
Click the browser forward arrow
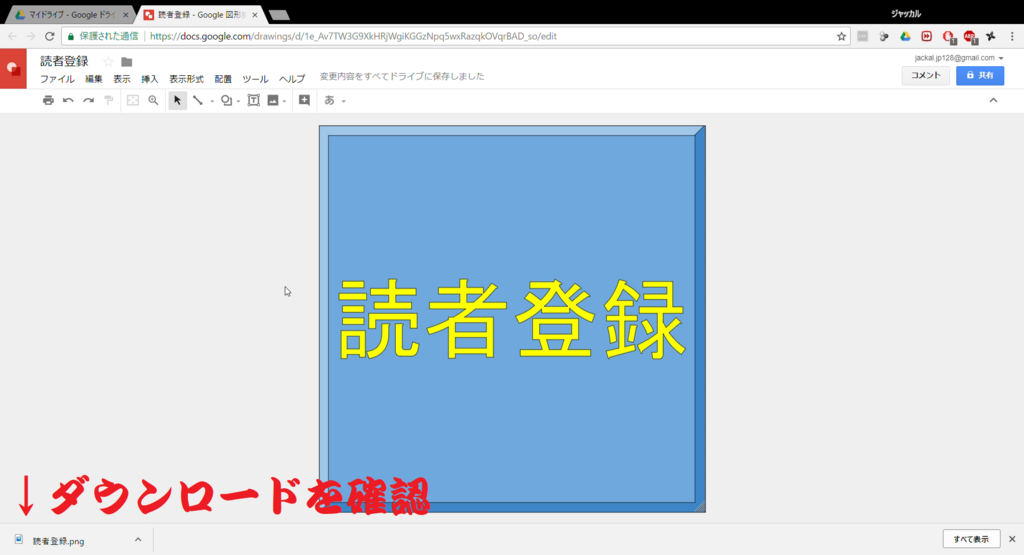[x=31, y=37]
